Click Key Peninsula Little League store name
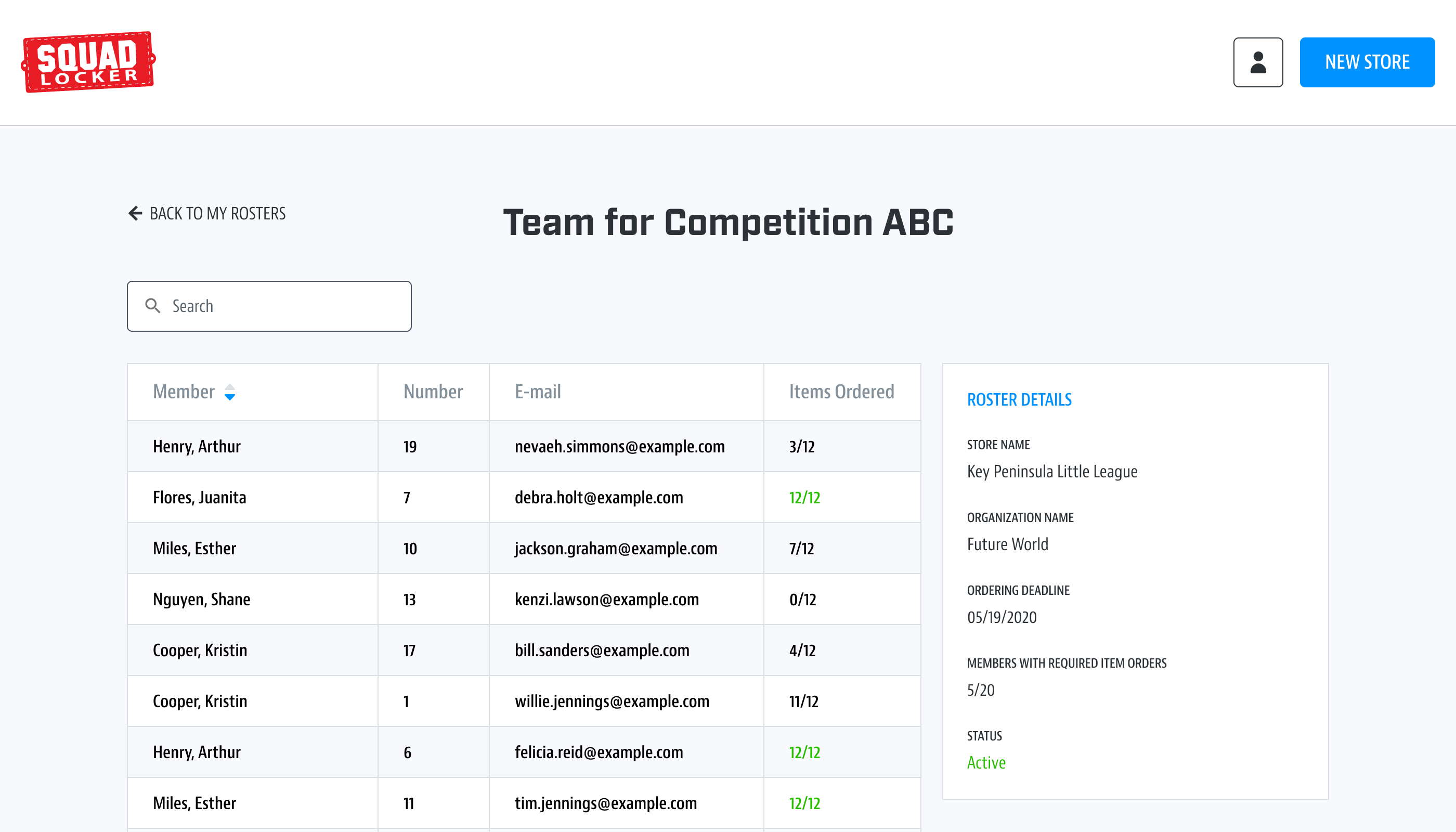Image resolution: width=1456 pixels, height=832 pixels. (1051, 472)
